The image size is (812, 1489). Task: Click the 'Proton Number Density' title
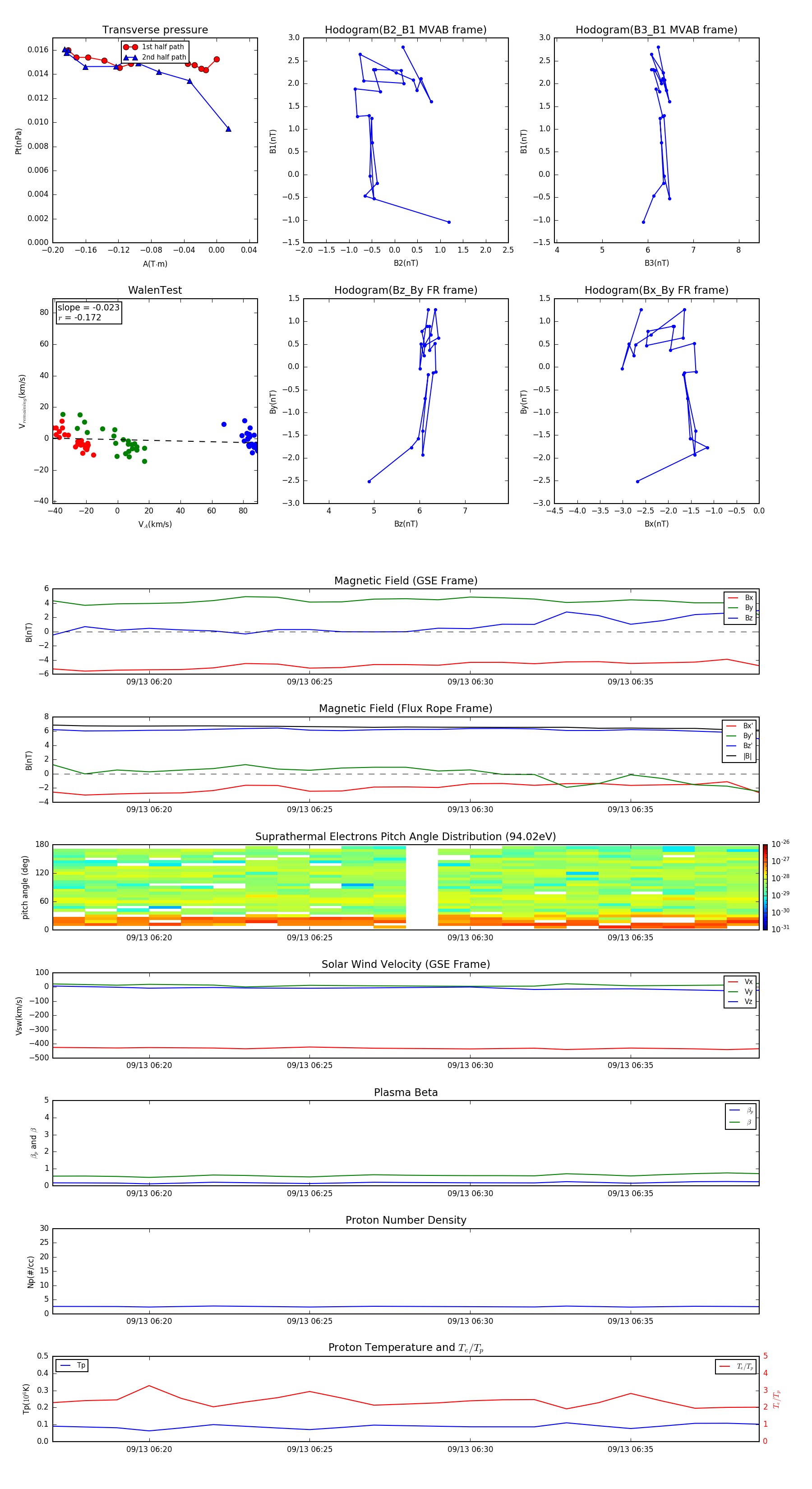point(406,1220)
